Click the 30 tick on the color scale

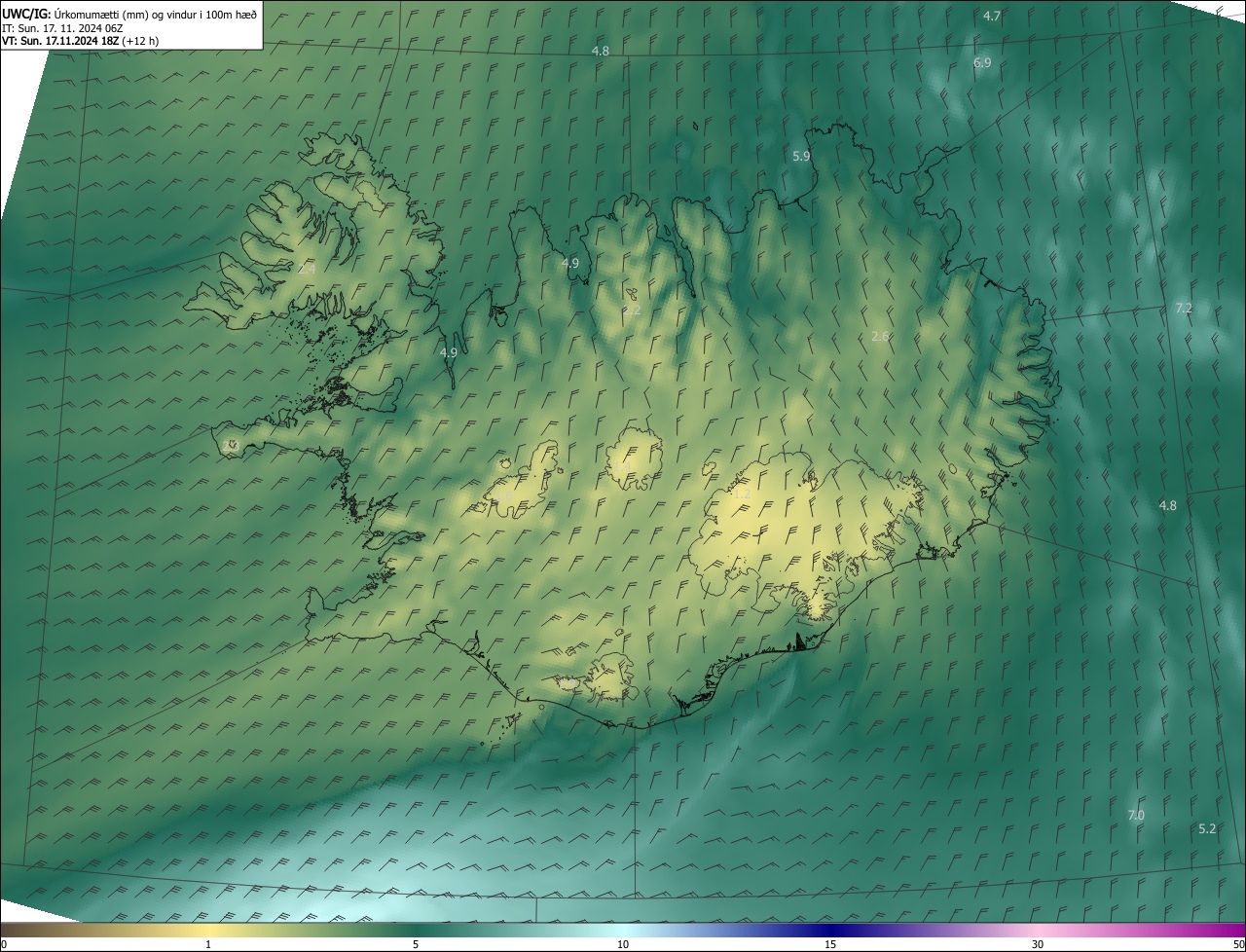[1038, 944]
